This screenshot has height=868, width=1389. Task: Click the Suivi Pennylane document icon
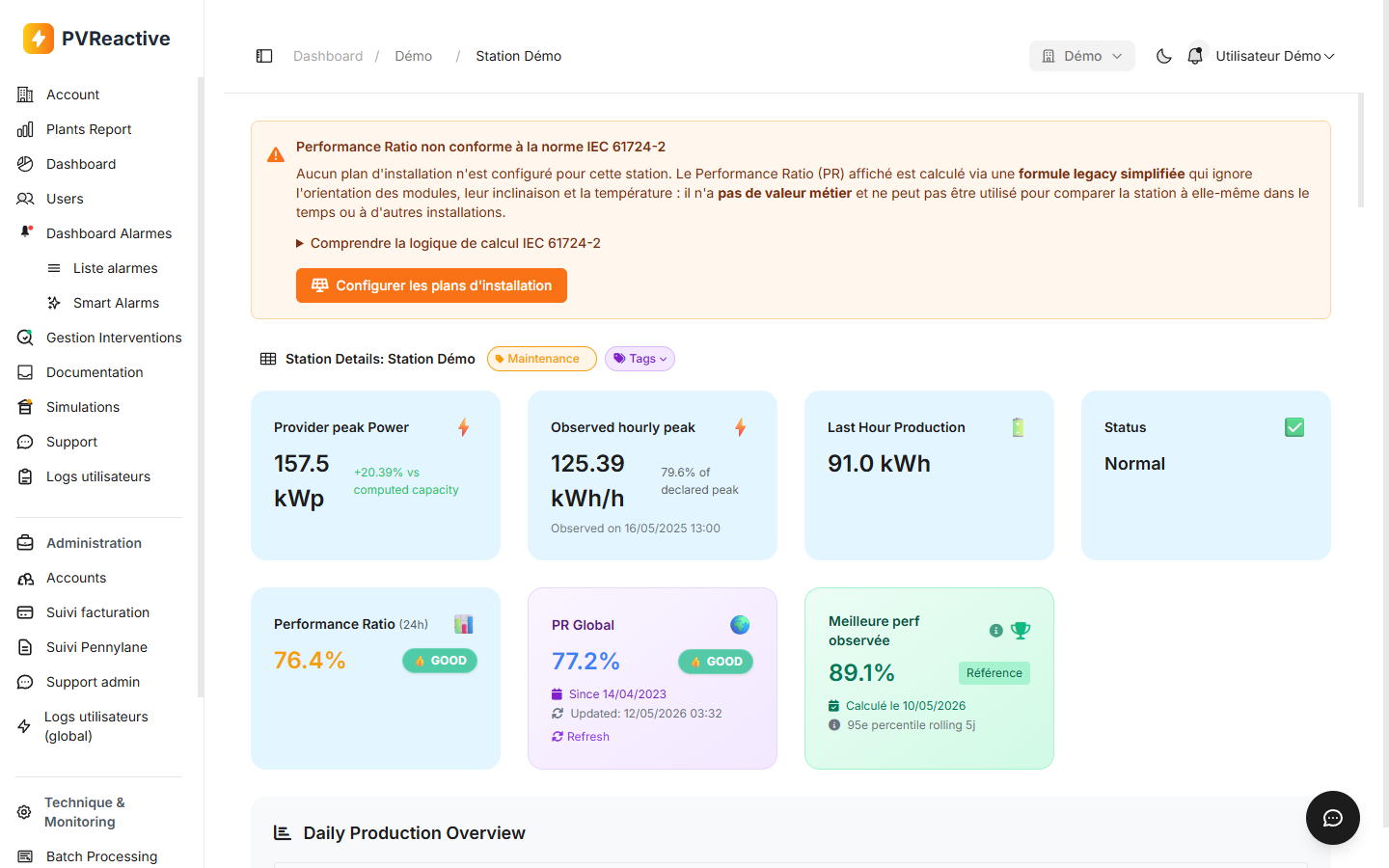click(x=25, y=647)
